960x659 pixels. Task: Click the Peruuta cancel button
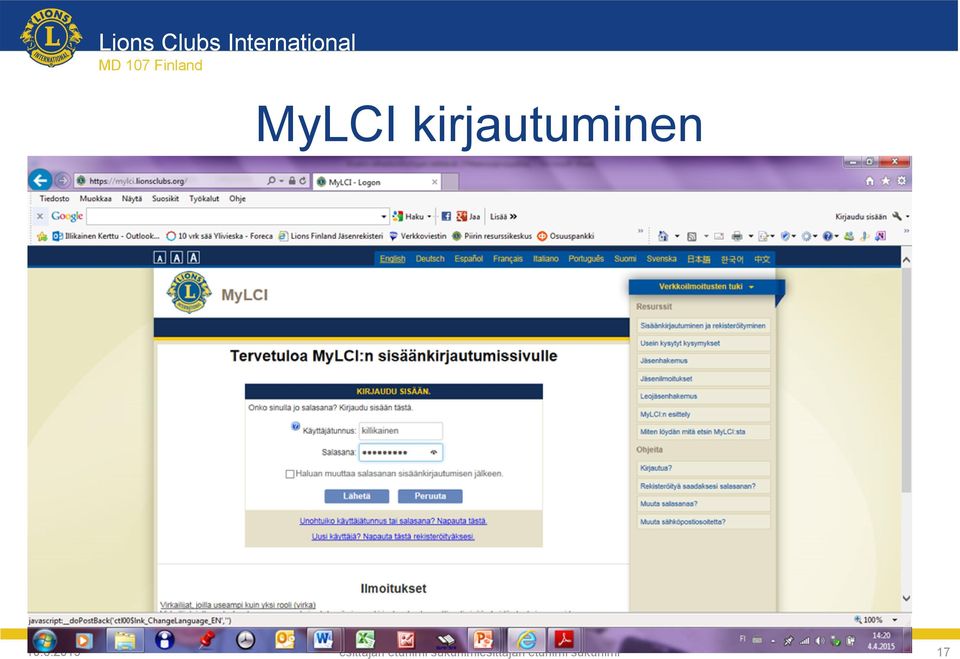(x=430, y=496)
